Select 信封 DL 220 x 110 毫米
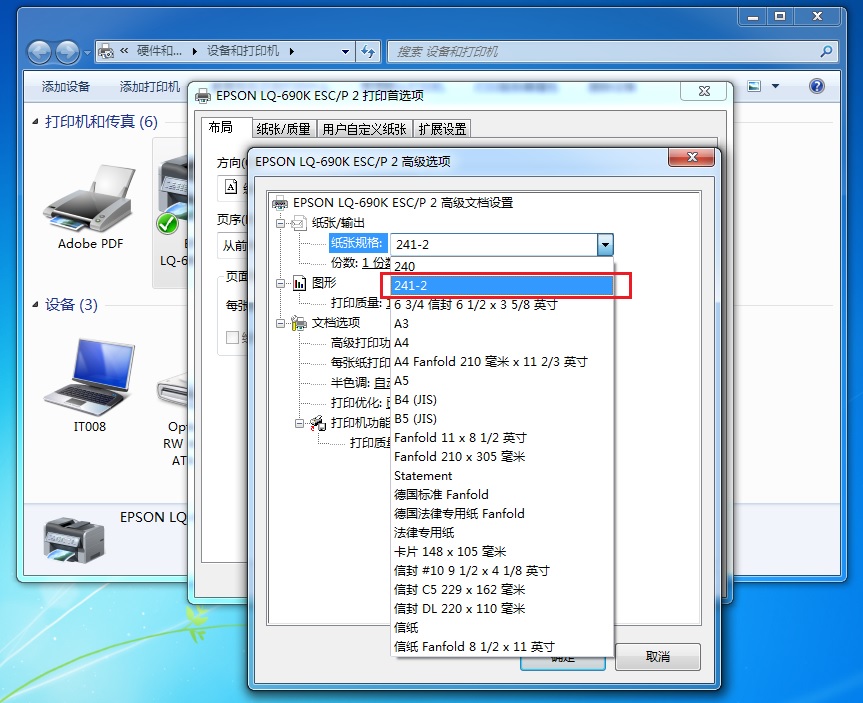Viewport: 863px width, 703px height. click(x=502, y=608)
